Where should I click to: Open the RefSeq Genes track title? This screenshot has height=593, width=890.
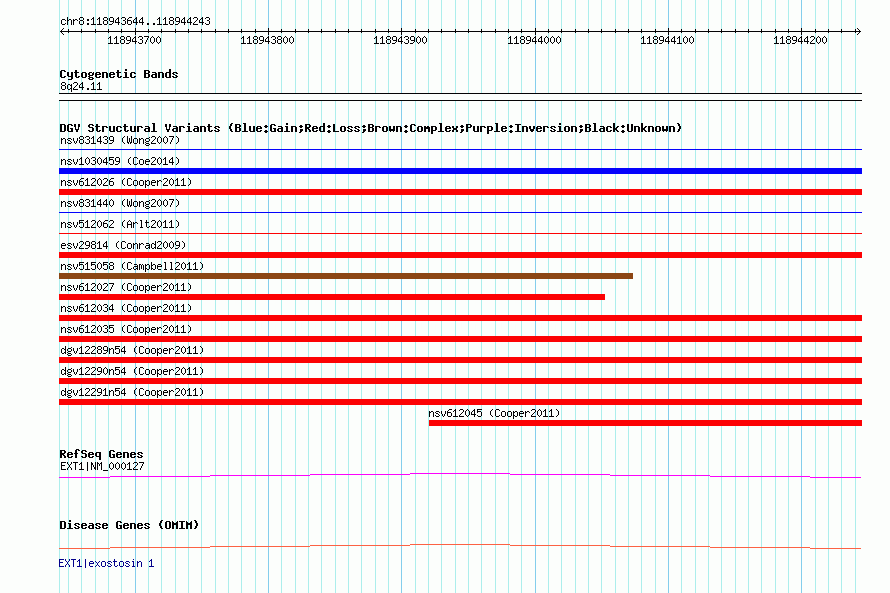coord(101,454)
